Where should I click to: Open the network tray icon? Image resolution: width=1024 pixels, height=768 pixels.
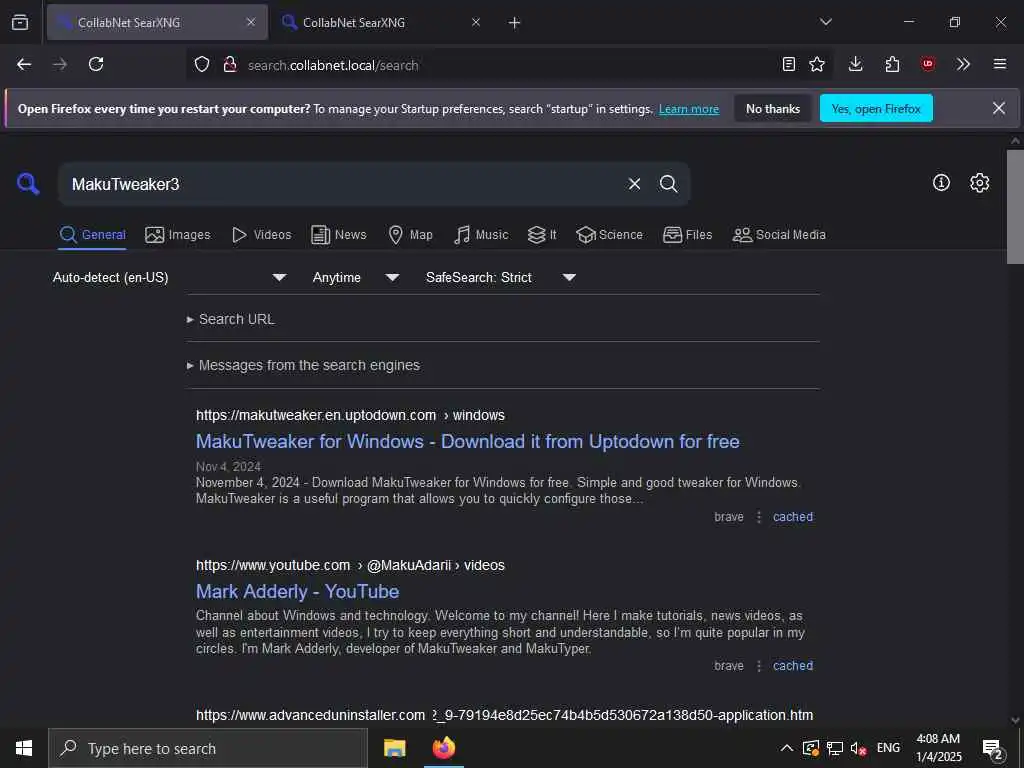tap(835, 748)
